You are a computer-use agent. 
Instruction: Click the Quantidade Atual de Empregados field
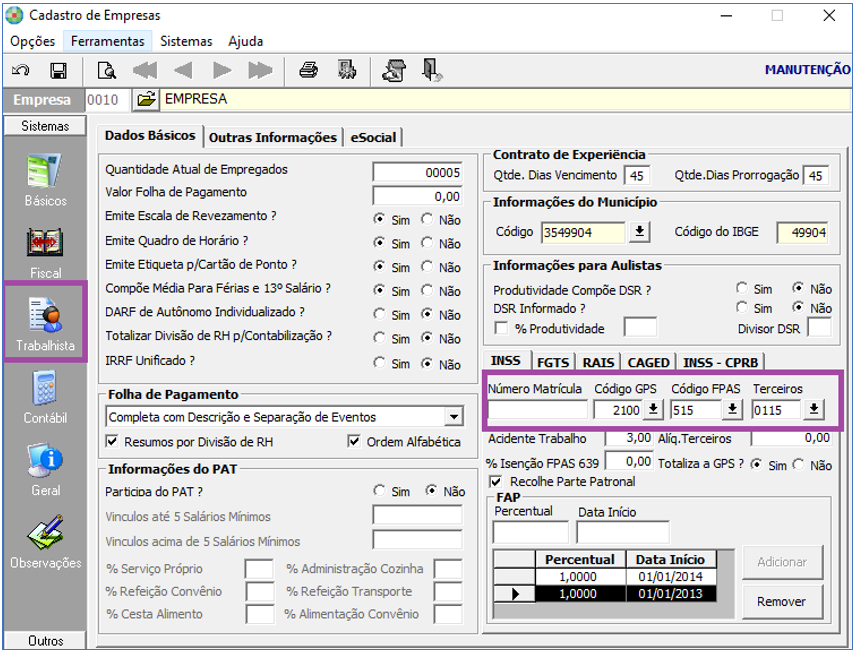[417, 172]
